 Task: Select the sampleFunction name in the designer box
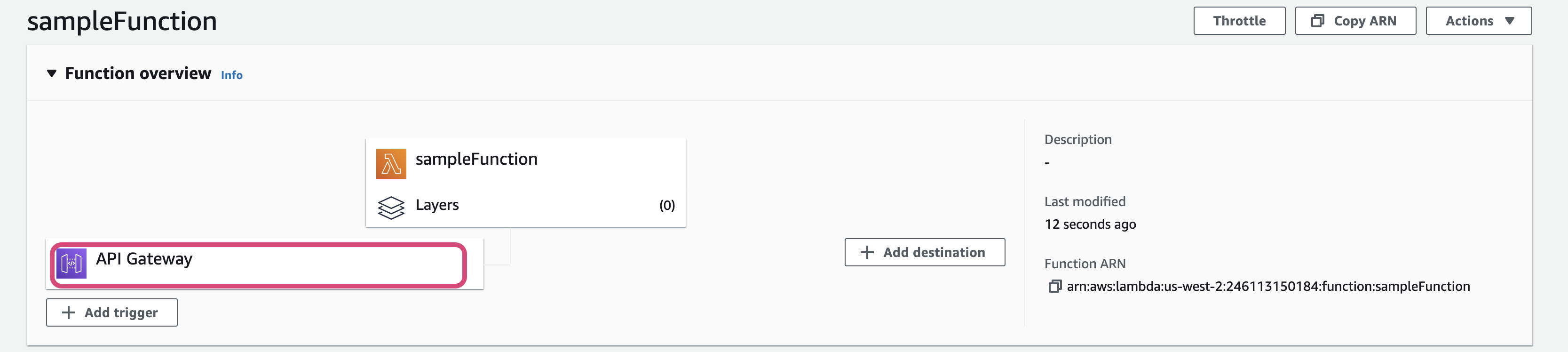(x=476, y=160)
